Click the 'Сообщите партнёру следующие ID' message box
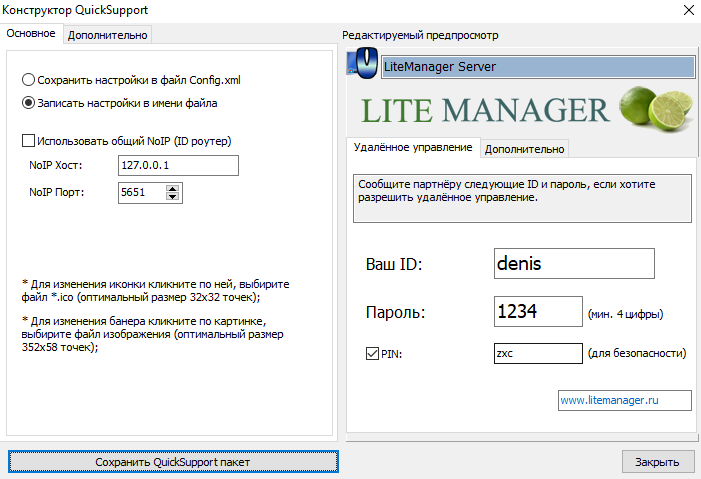Image resolution: width=701 pixels, height=479 pixels. (522, 198)
